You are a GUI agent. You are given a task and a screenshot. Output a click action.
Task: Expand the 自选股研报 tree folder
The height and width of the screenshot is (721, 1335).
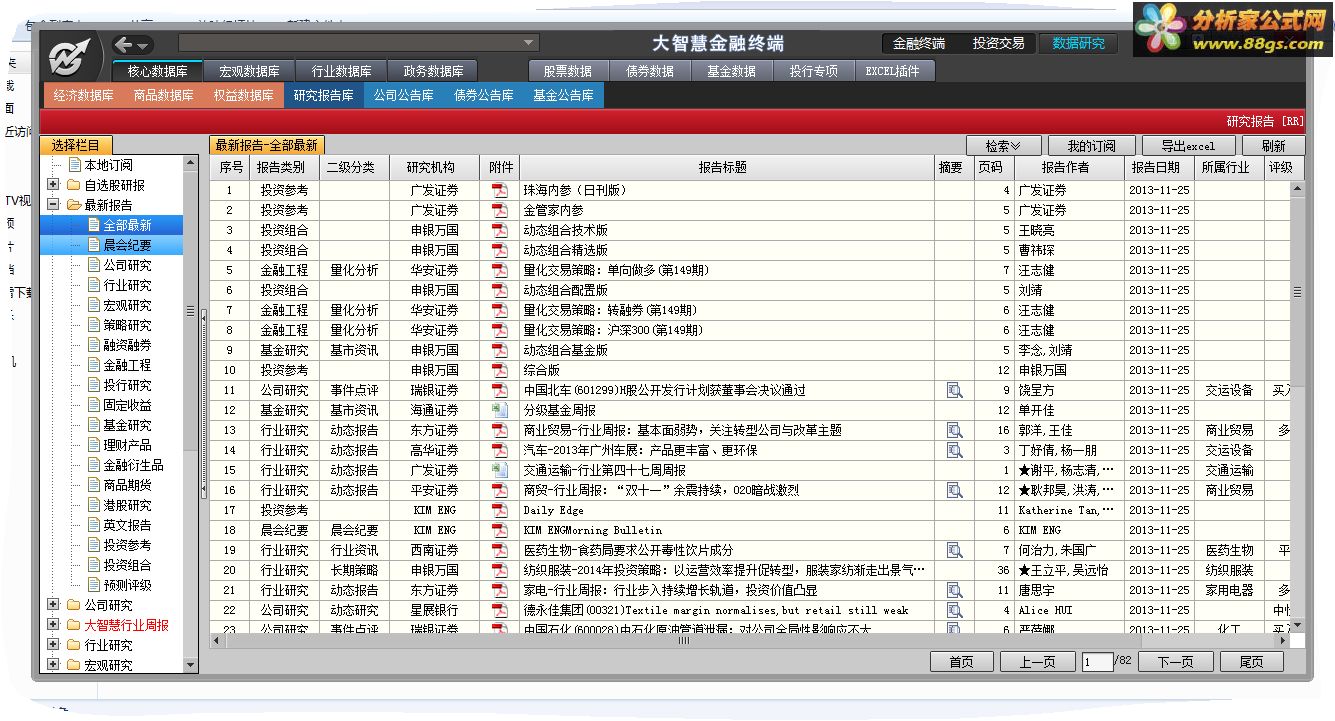53,185
